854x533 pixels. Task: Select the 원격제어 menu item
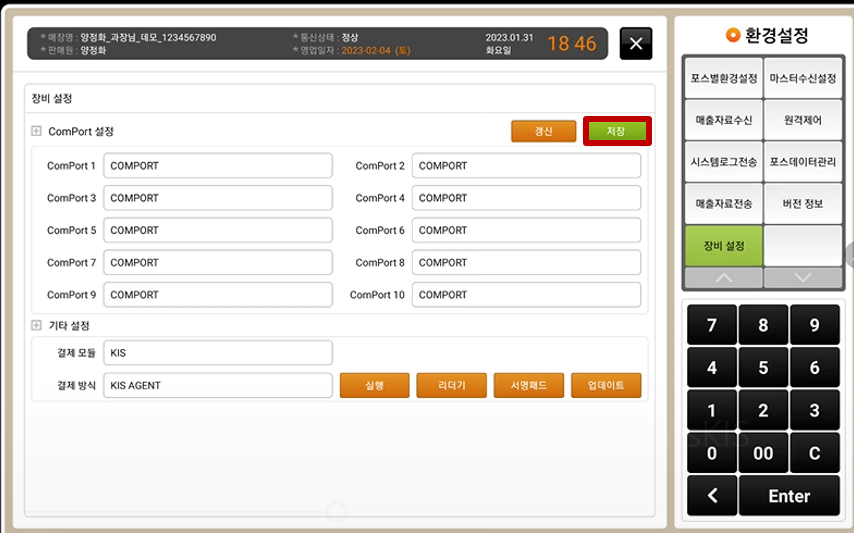[x=802, y=120]
